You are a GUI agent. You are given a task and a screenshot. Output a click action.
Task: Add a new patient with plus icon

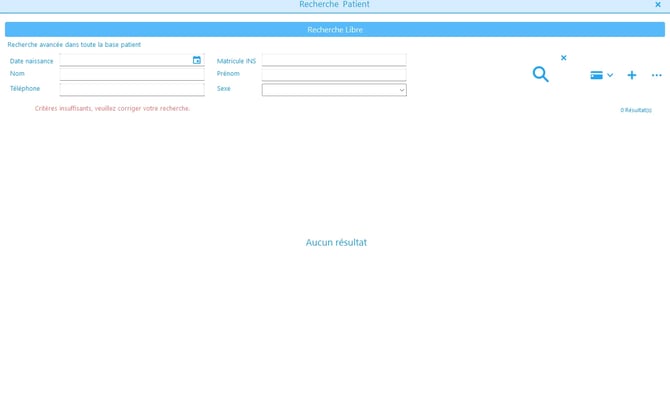click(x=632, y=75)
